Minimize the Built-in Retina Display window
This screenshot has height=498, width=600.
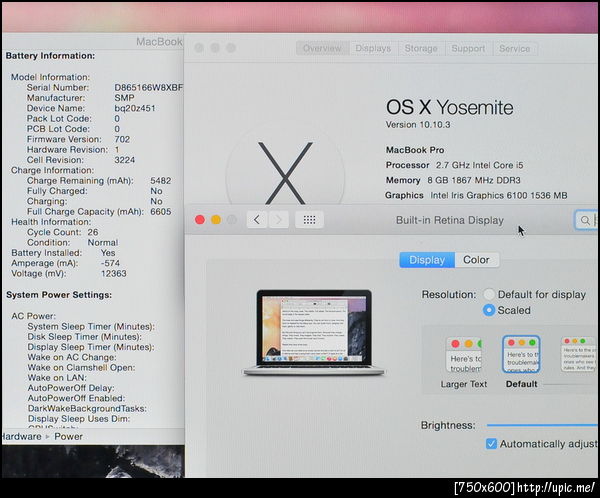(216, 220)
